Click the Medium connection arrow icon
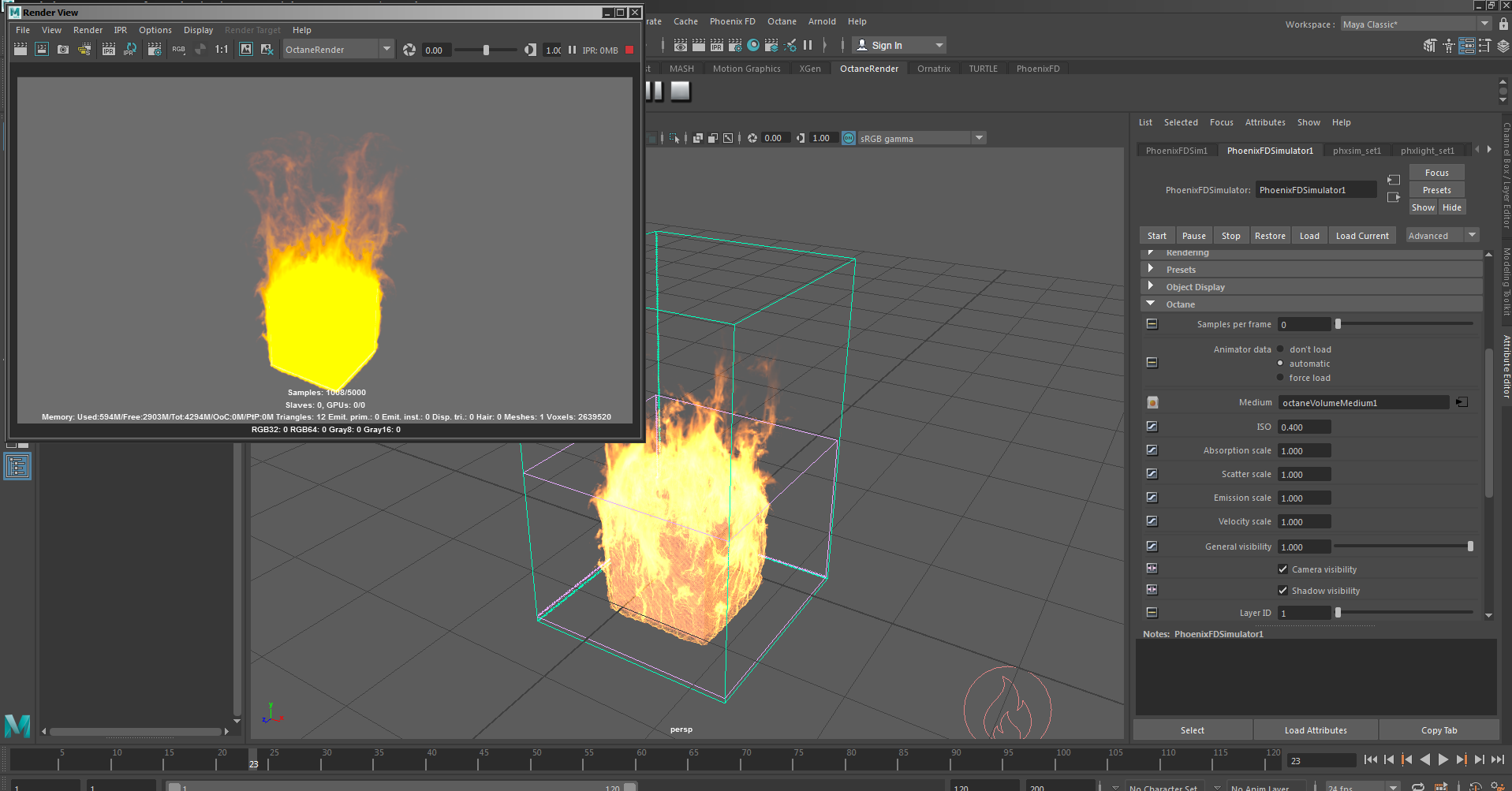This screenshot has height=791, width=1512. pyautogui.click(x=1462, y=402)
